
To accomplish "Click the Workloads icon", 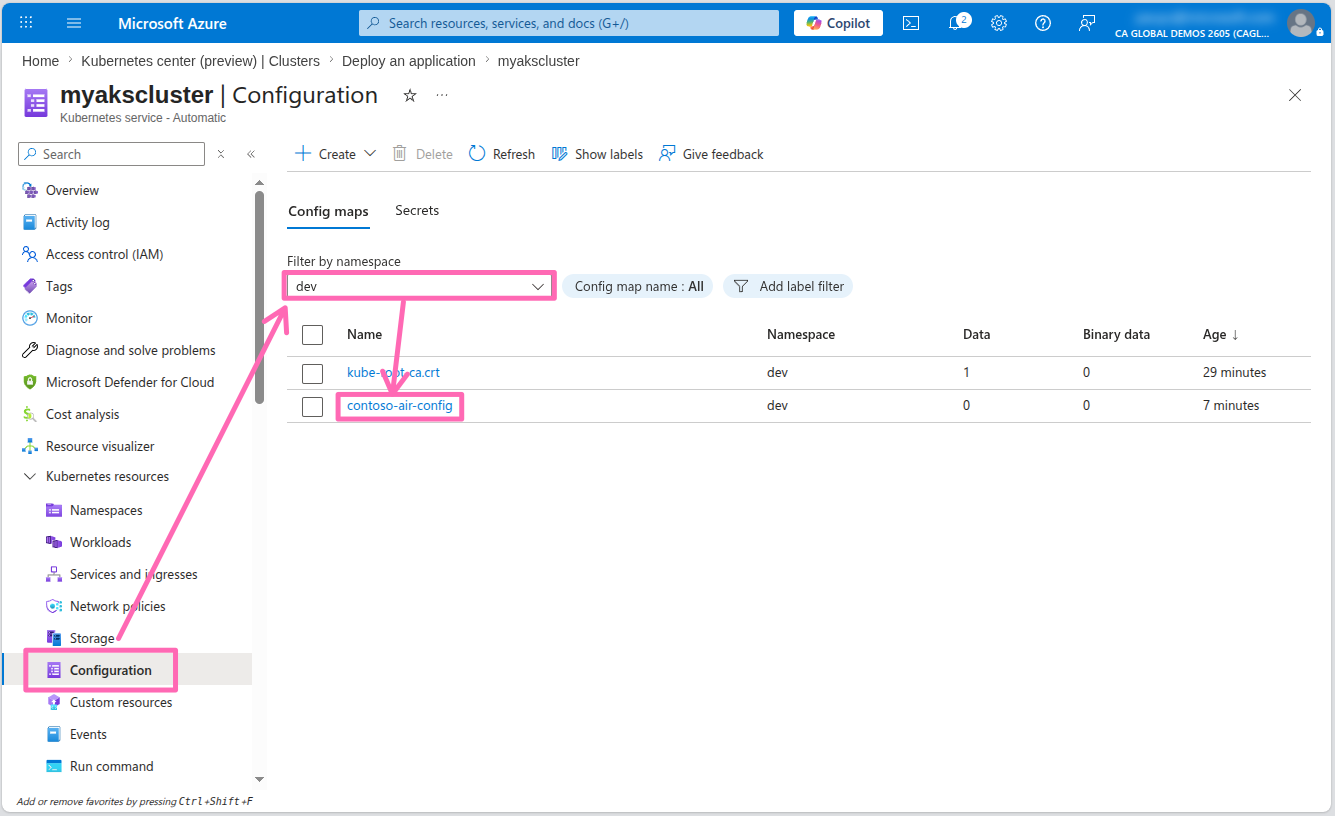I will click(x=54, y=542).
